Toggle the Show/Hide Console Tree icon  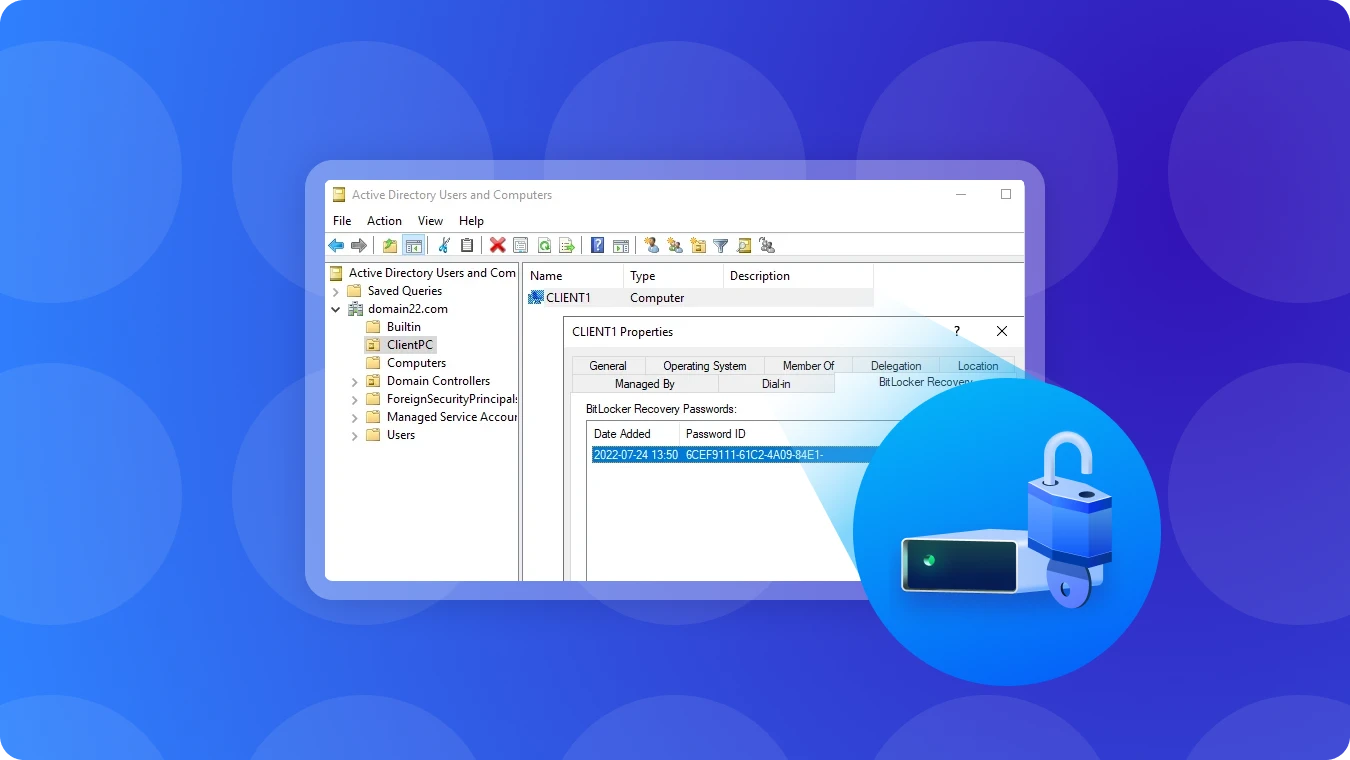[413, 245]
